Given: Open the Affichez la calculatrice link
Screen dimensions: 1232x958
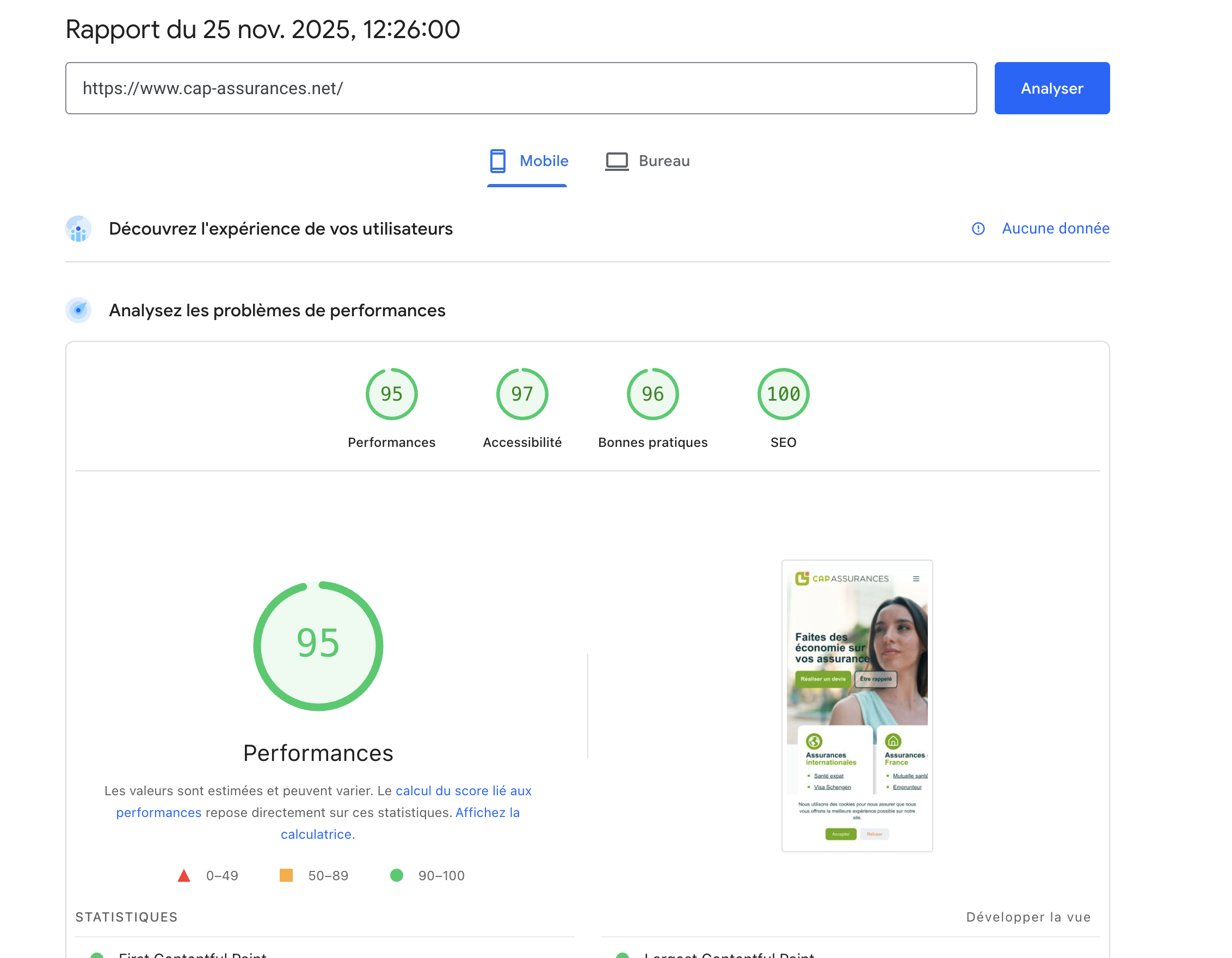Looking at the screenshot, I should tap(487, 813).
